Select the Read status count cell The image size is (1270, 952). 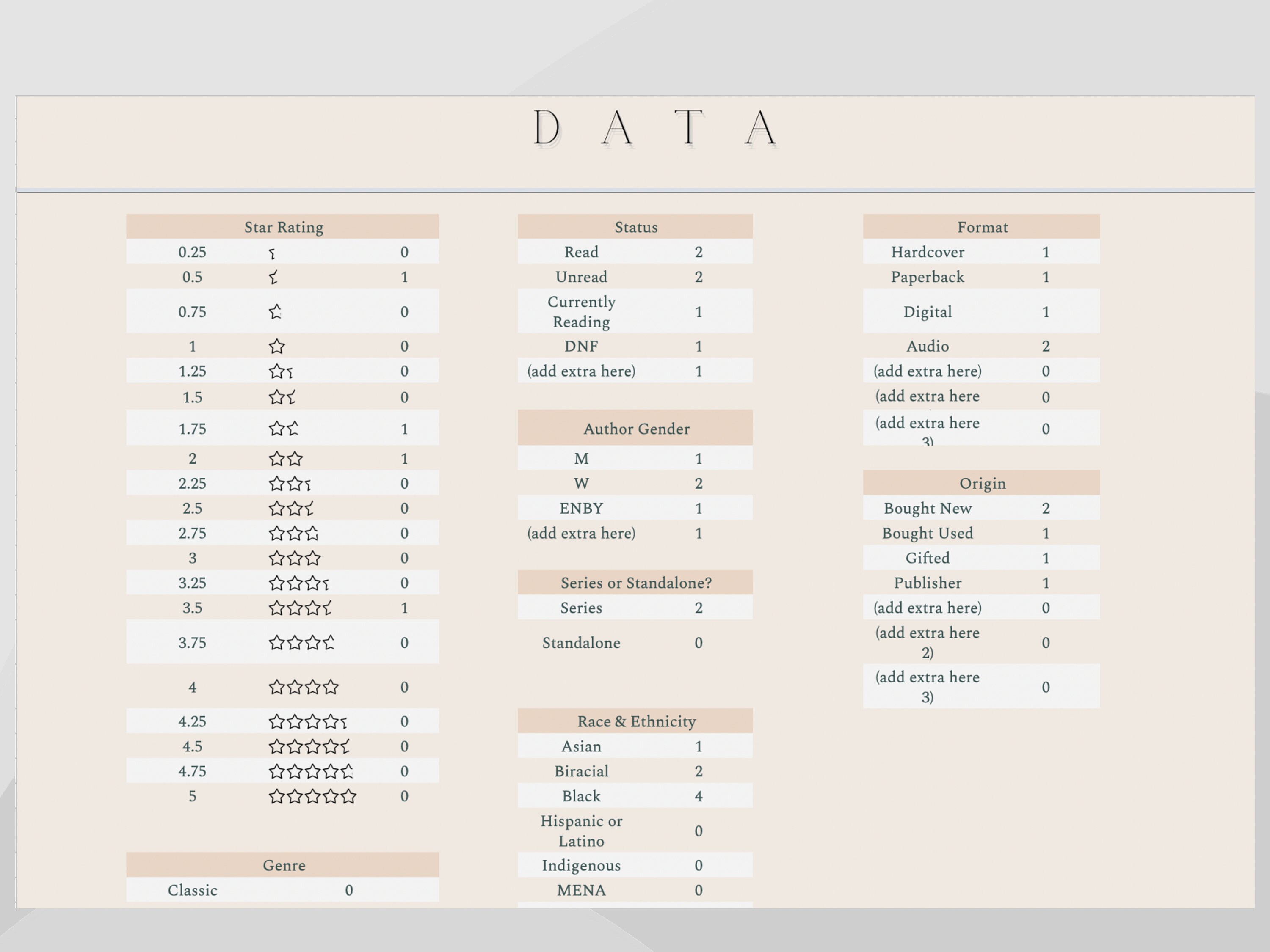point(699,252)
